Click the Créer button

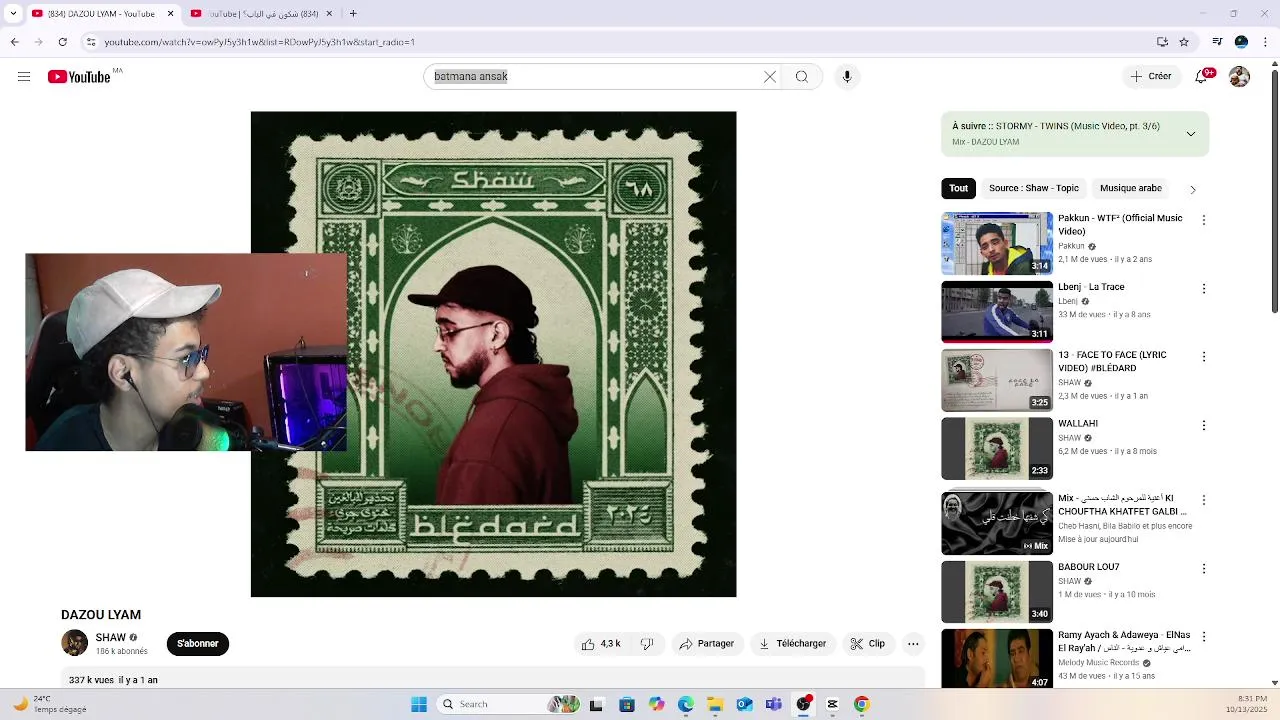1151,76
